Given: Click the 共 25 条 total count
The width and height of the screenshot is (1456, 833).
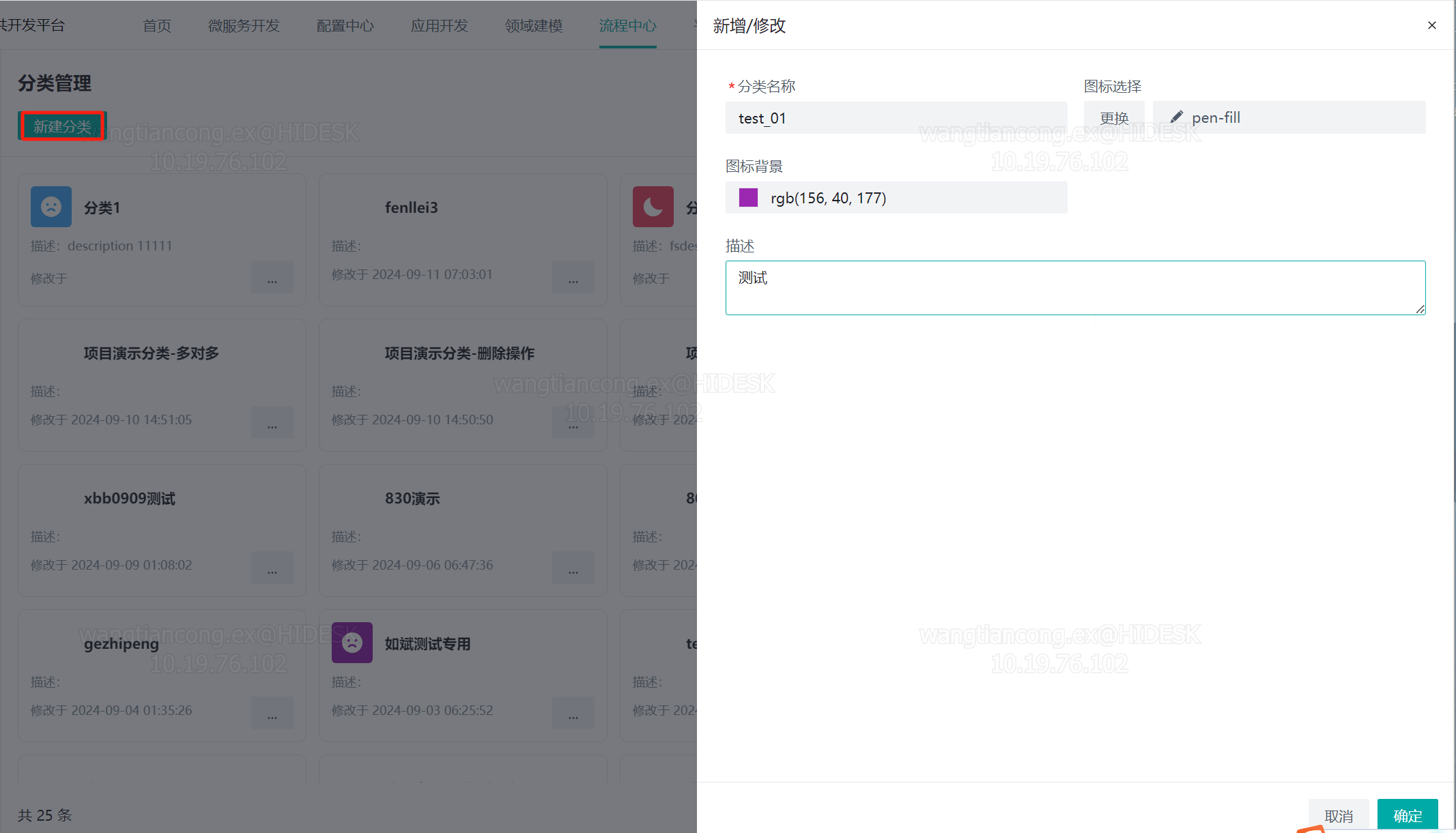Looking at the screenshot, I should click(45, 815).
